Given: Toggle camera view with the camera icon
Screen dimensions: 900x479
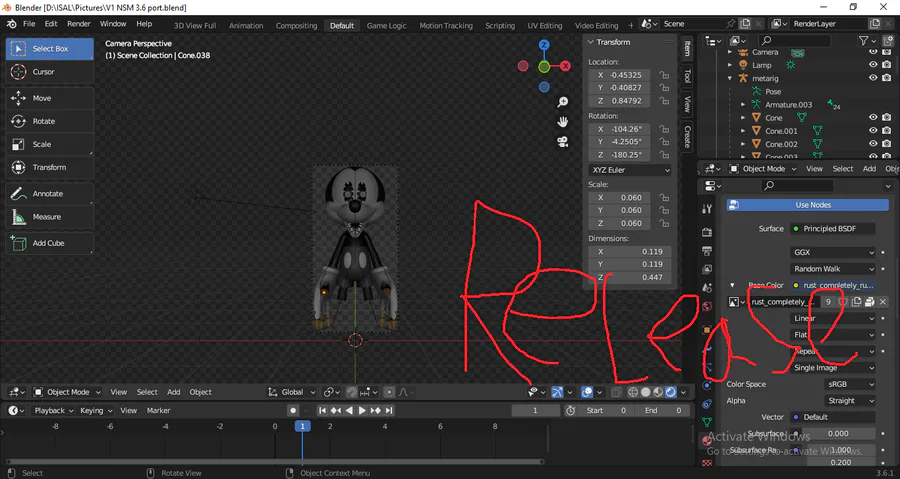Looking at the screenshot, I should pyautogui.click(x=562, y=142).
